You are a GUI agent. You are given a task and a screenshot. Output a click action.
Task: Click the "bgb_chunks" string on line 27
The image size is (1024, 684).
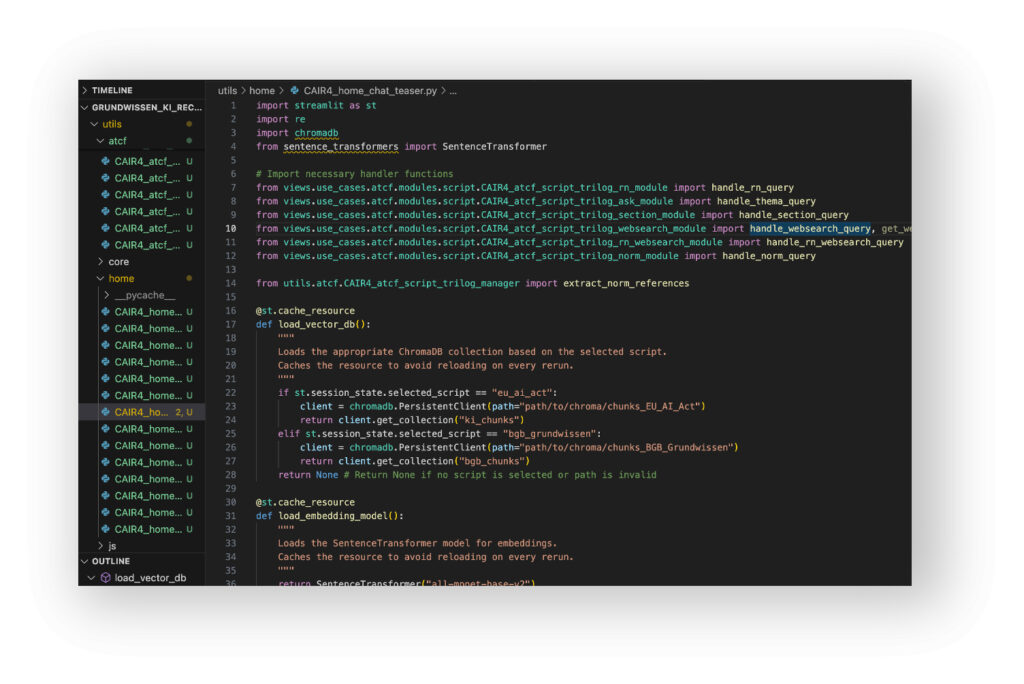coord(492,461)
